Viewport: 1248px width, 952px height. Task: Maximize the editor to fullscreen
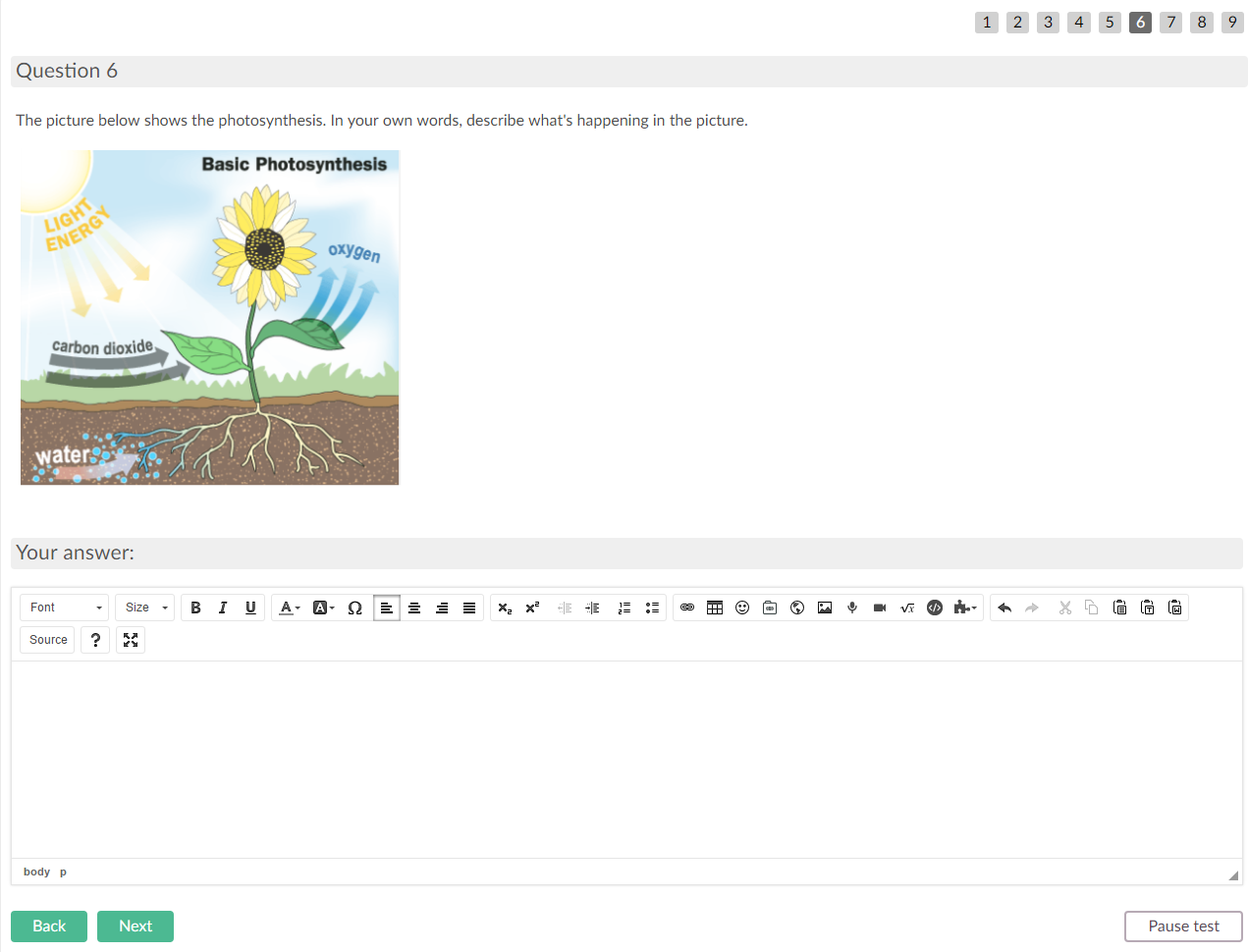click(x=131, y=640)
